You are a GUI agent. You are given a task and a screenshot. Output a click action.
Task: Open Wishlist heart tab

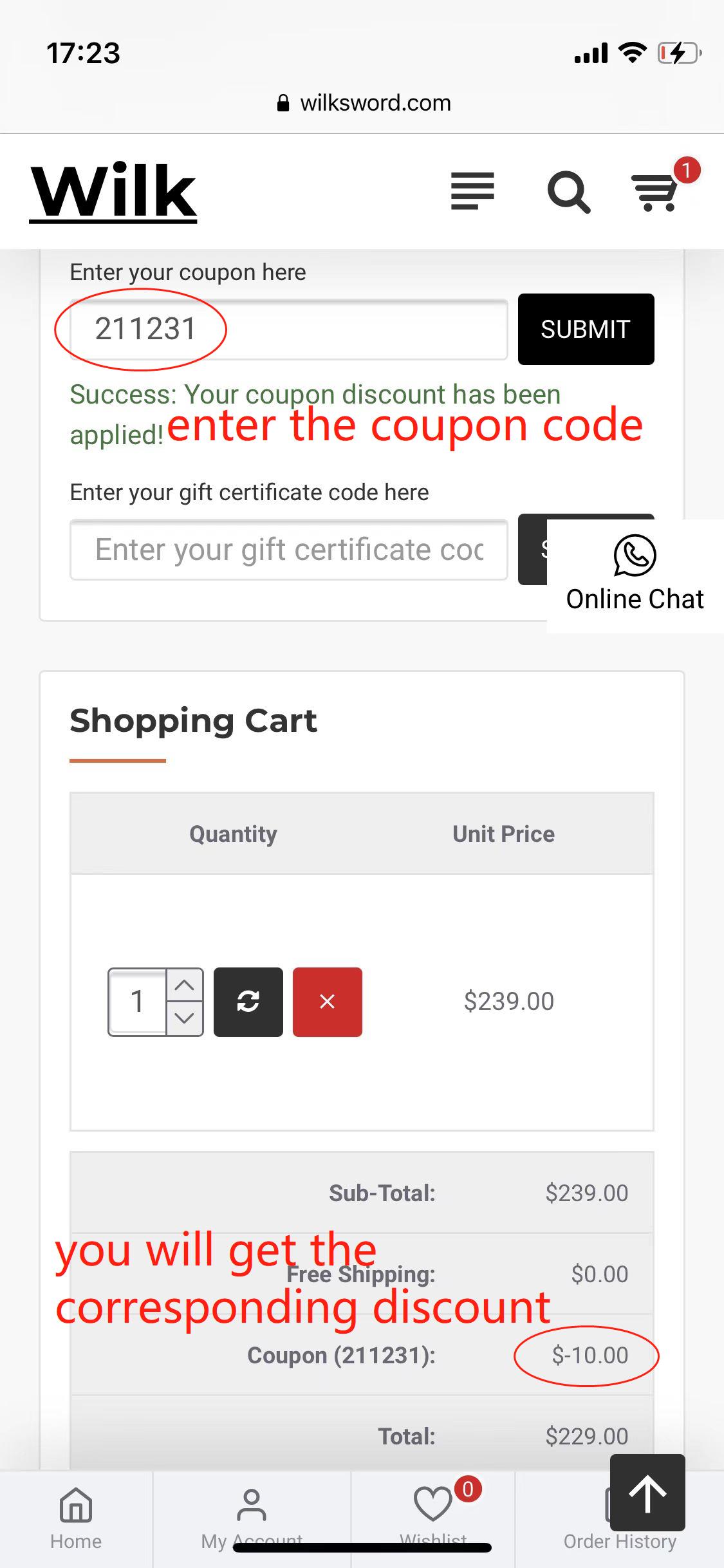point(433,1519)
